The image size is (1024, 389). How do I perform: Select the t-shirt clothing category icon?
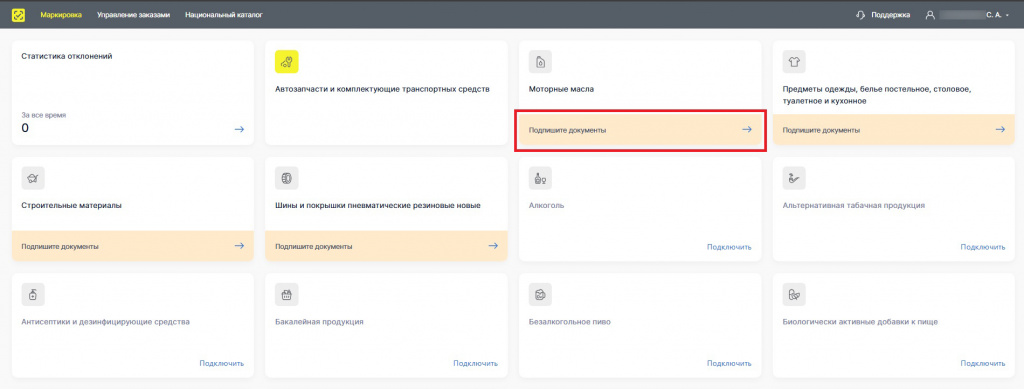point(794,62)
